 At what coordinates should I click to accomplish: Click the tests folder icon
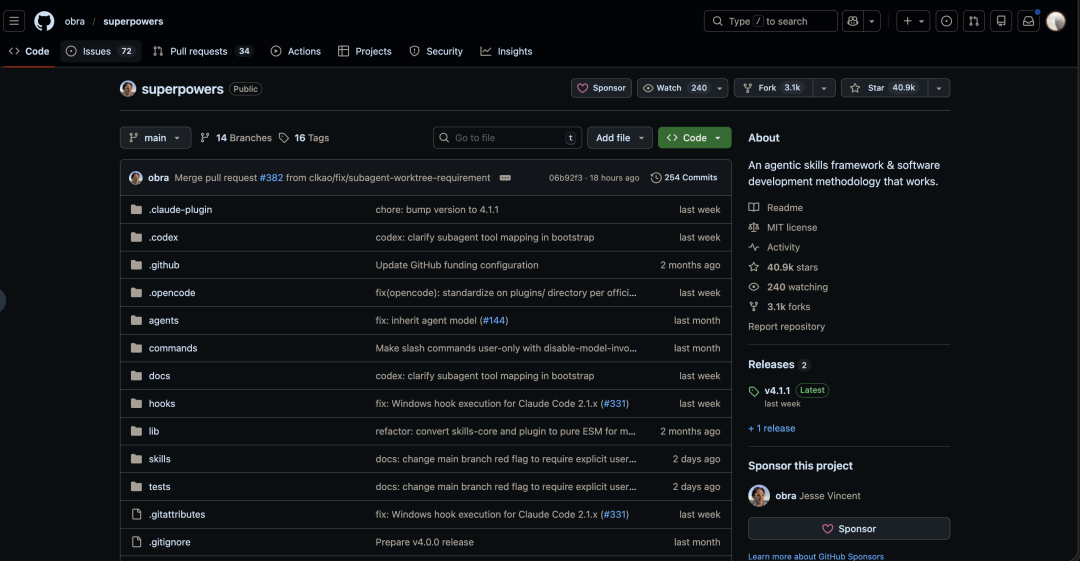coord(136,487)
